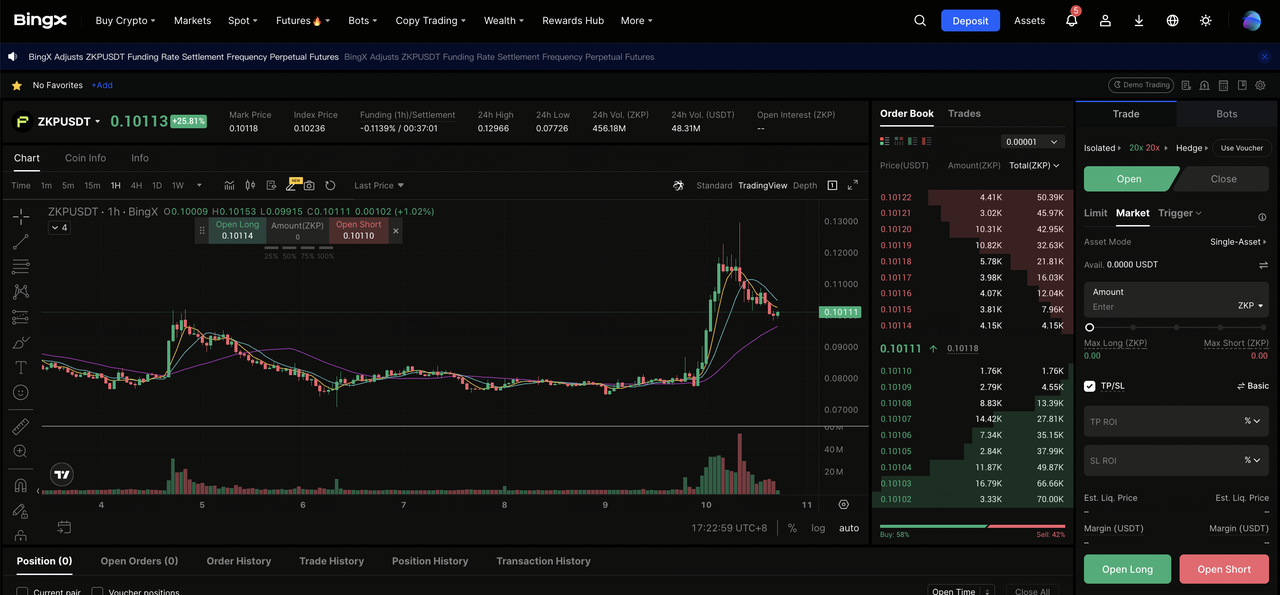Open the notifications bell
Image resolution: width=1280 pixels, height=595 pixels.
click(1071, 21)
